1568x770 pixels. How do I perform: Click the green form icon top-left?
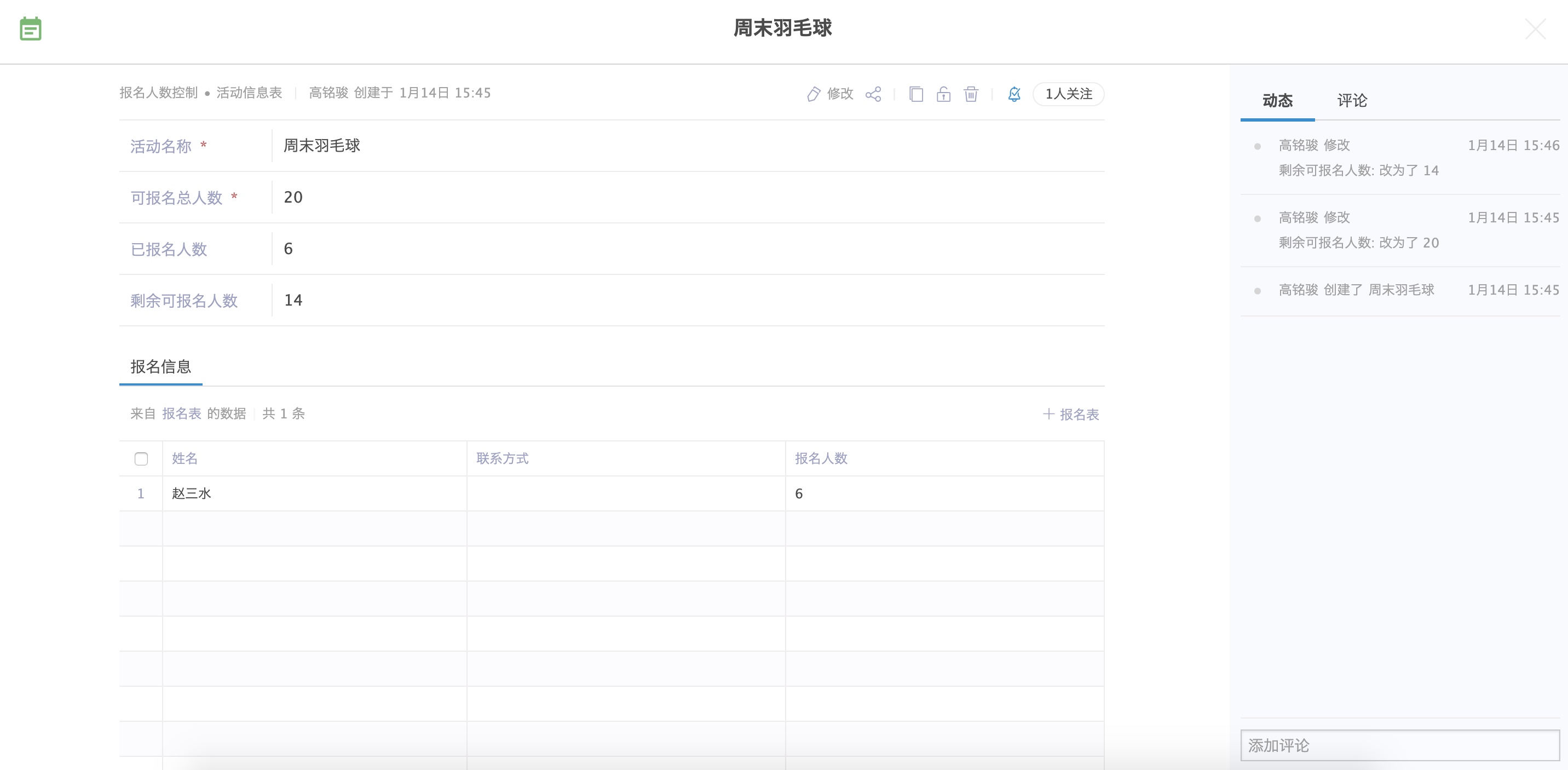pos(31,28)
